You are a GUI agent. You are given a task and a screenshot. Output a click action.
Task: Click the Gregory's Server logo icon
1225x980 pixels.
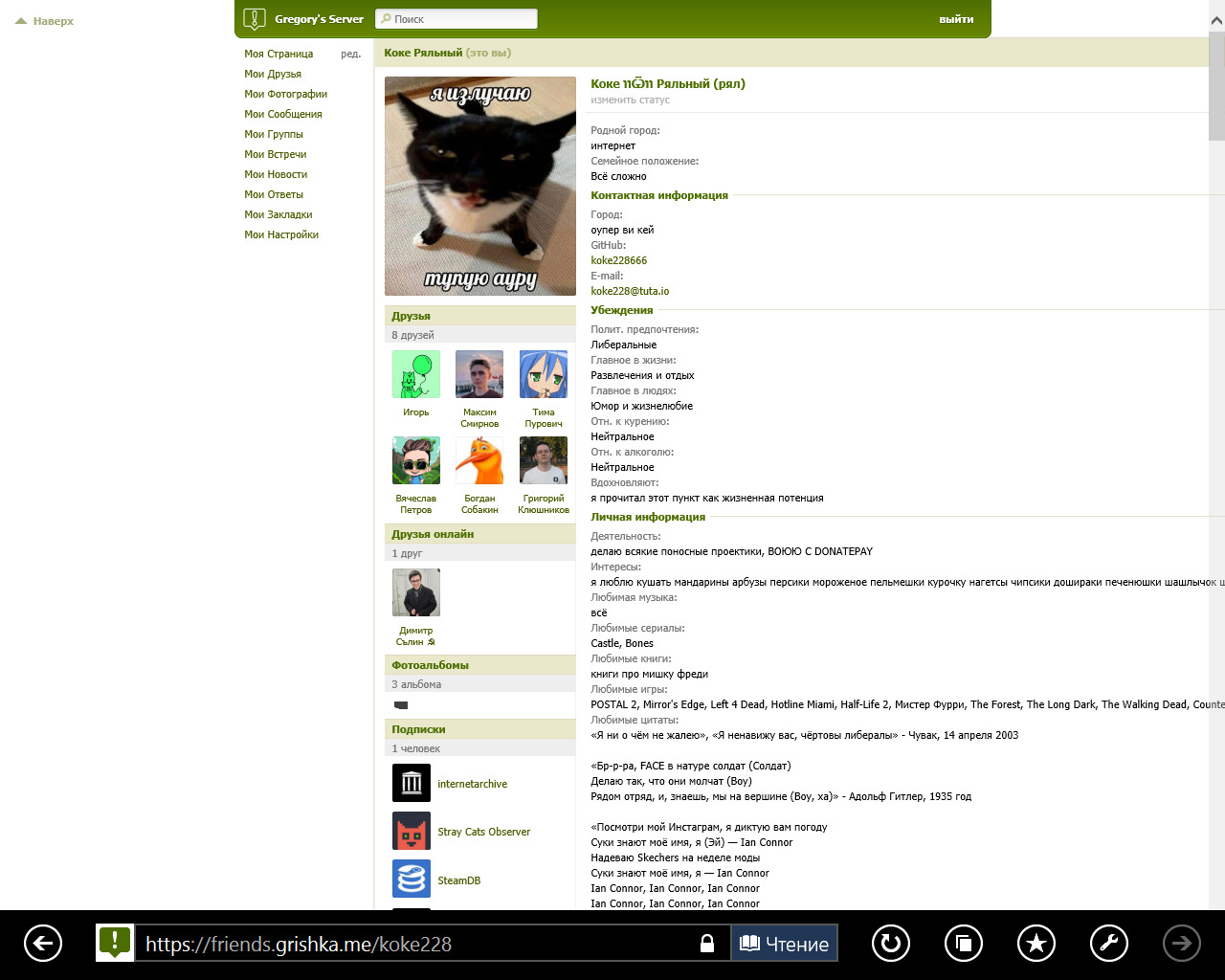[x=255, y=18]
